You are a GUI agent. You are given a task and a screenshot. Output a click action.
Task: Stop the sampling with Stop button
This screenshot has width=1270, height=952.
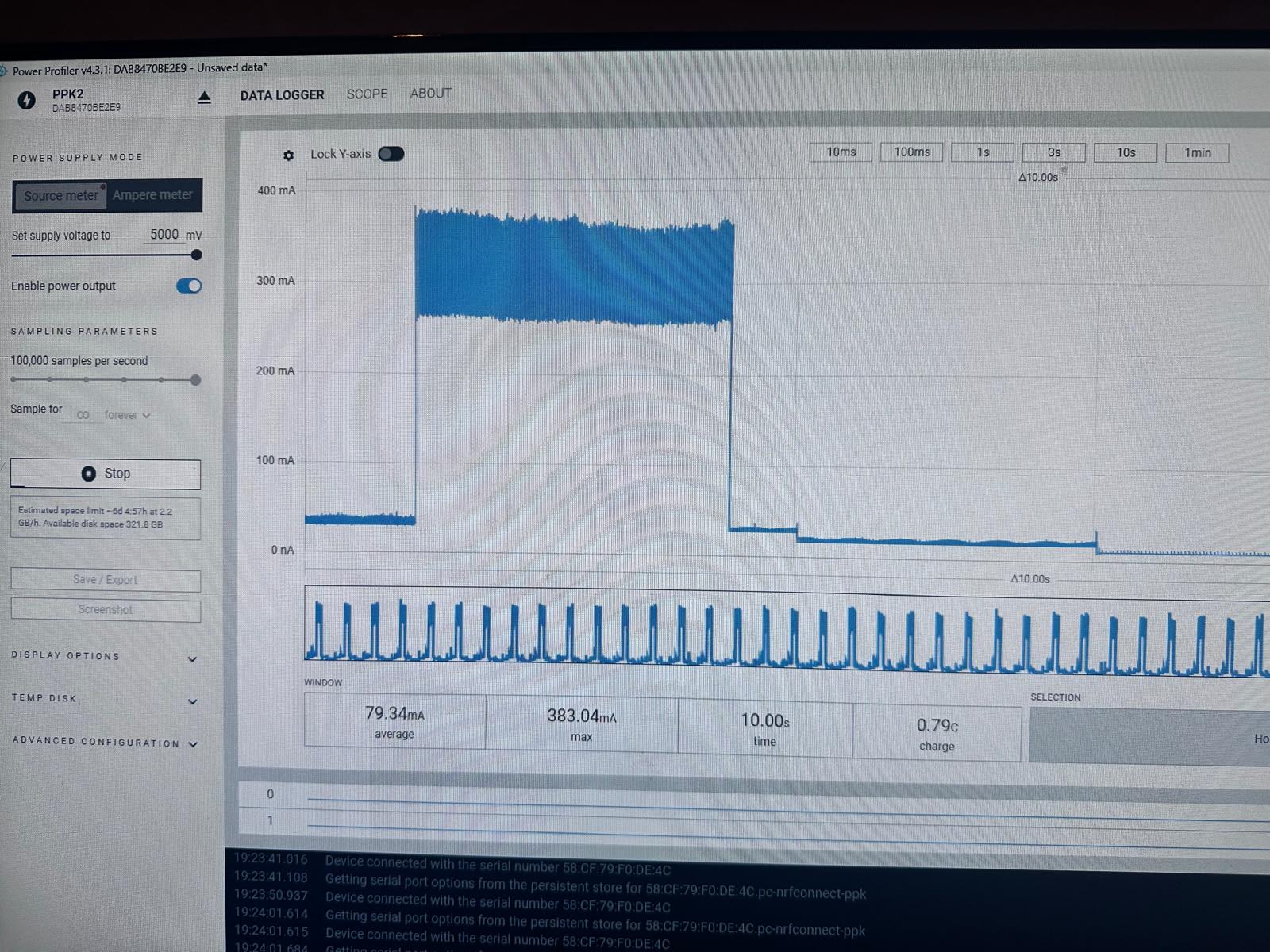pos(106,474)
